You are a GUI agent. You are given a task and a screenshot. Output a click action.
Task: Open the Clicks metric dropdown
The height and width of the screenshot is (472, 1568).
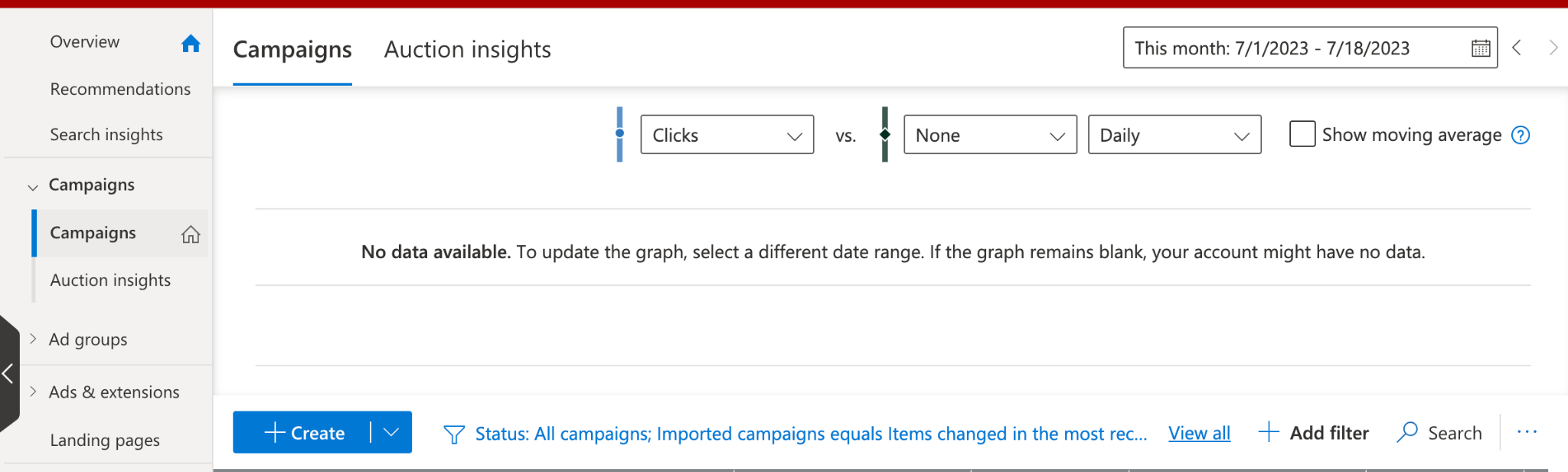tap(727, 135)
